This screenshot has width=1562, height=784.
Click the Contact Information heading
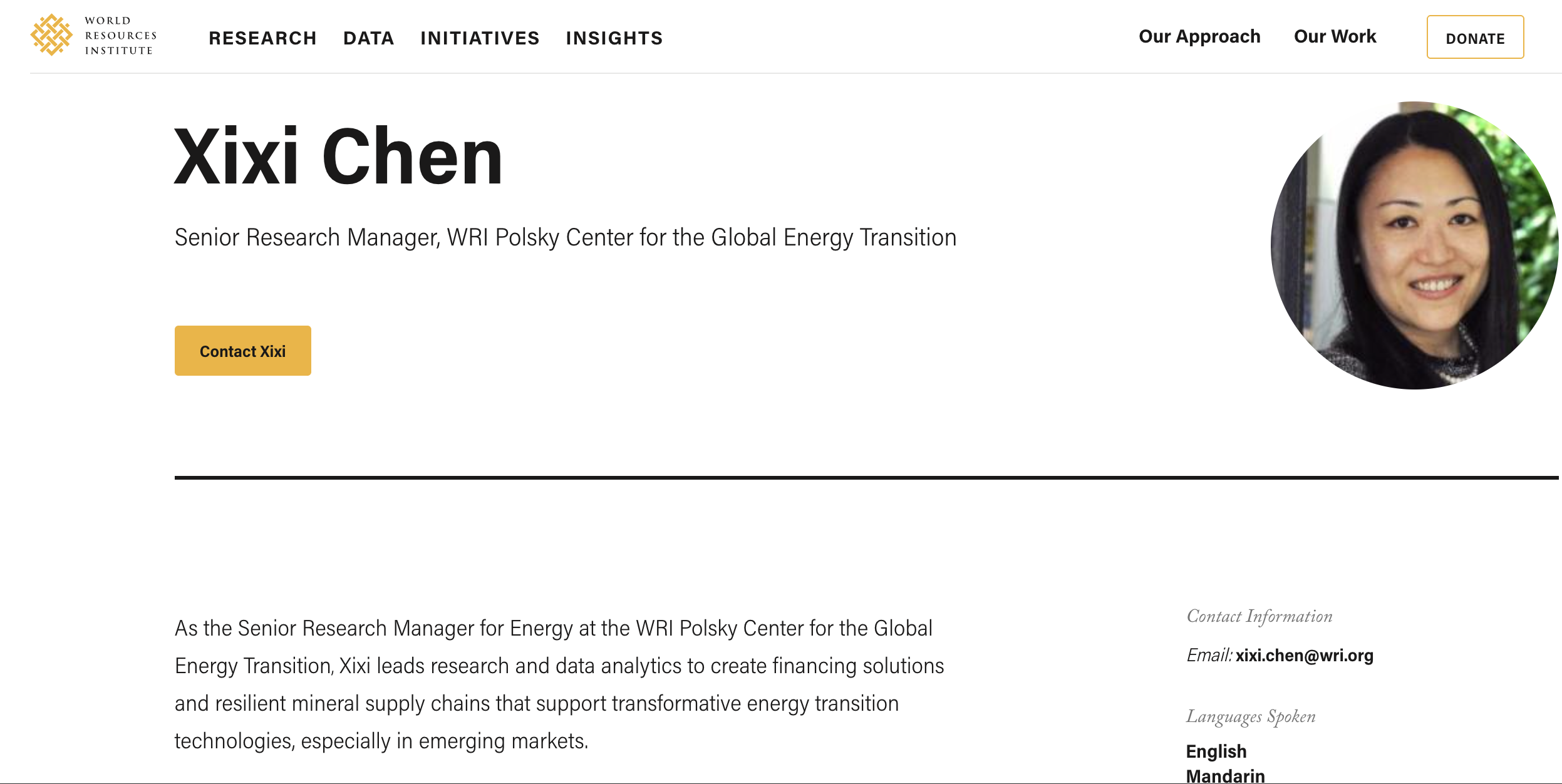tap(1259, 616)
